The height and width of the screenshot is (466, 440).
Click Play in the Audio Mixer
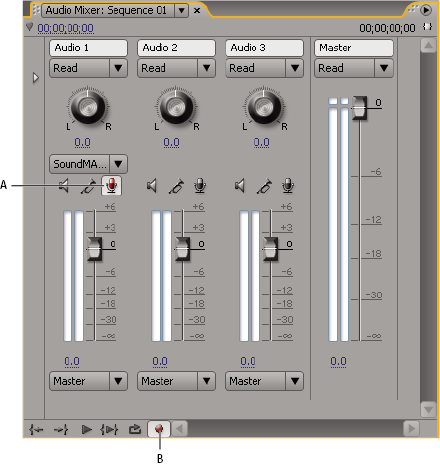[x=87, y=429]
